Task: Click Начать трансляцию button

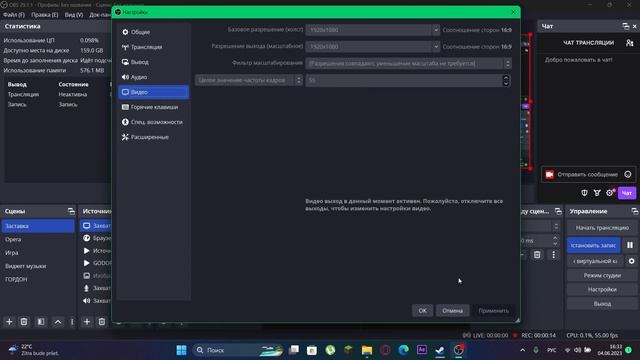Action: [x=602, y=228]
